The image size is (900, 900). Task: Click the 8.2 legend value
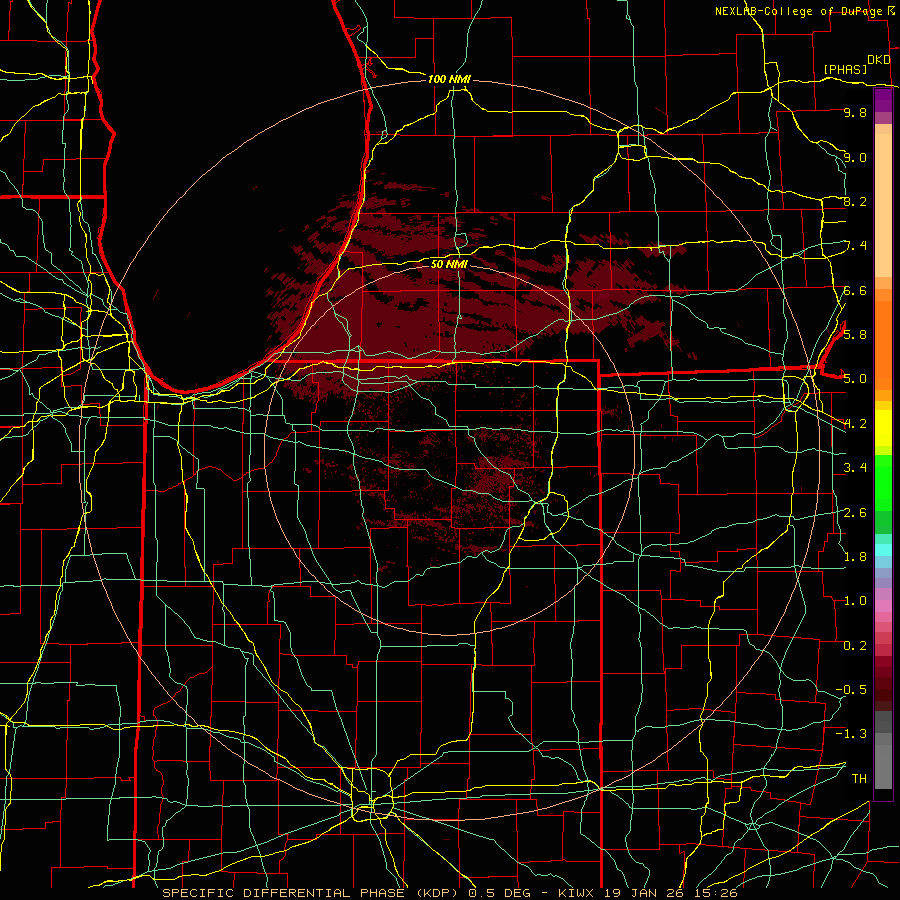click(855, 202)
